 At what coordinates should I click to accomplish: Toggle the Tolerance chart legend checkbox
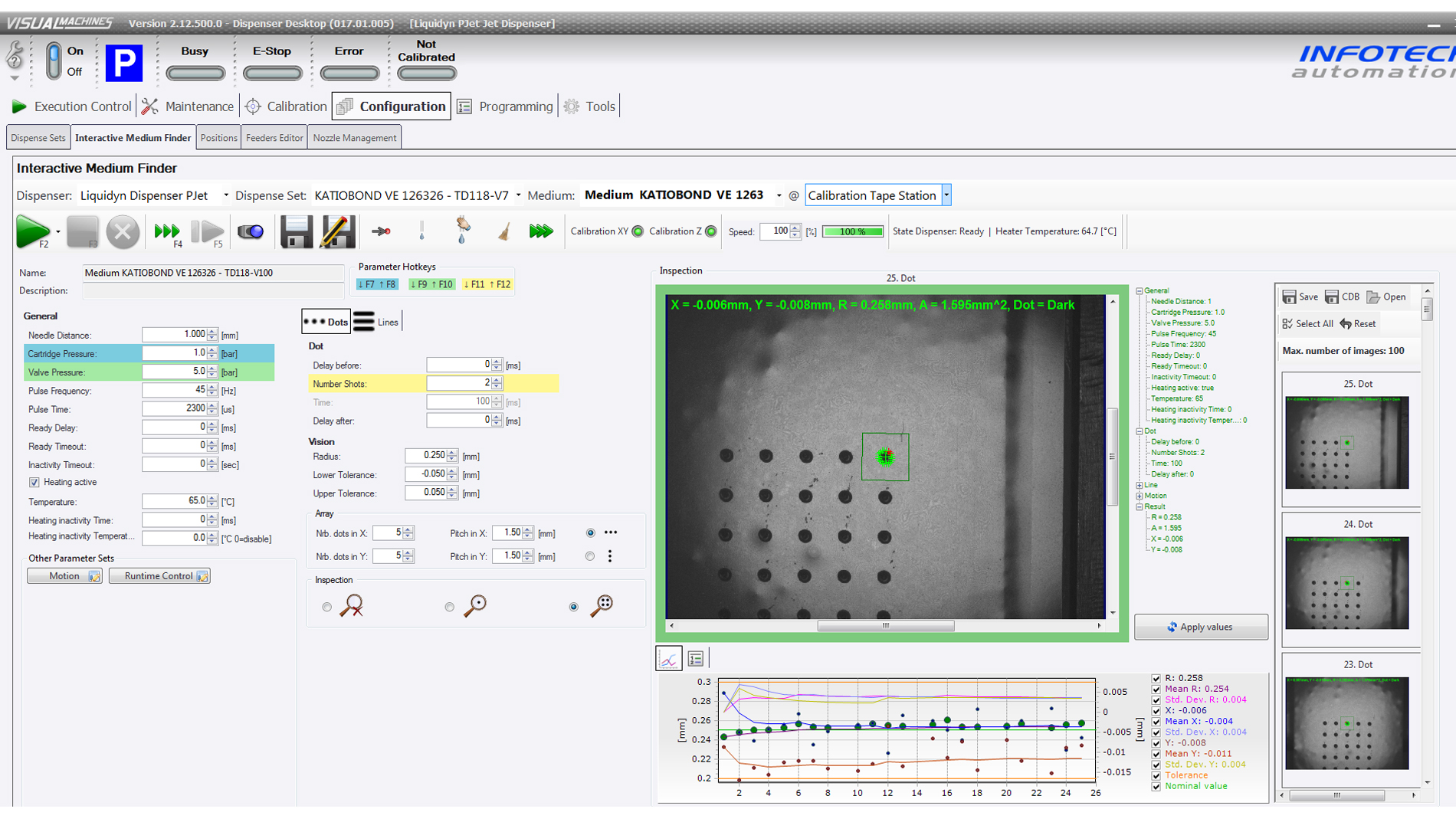[1156, 775]
